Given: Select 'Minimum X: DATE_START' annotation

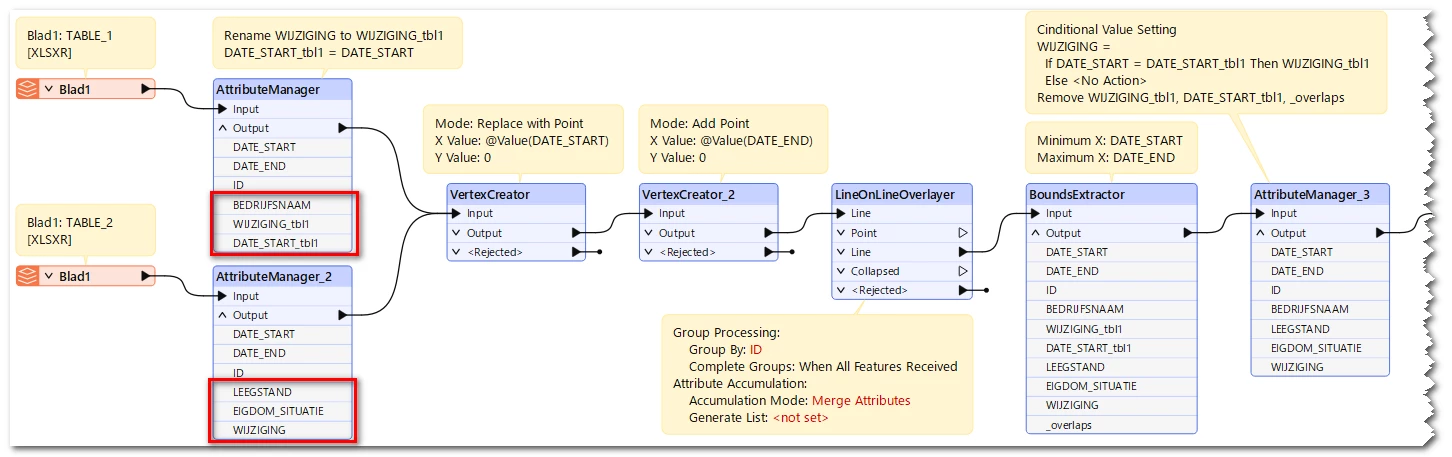Looking at the screenshot, I should 1111,149.
